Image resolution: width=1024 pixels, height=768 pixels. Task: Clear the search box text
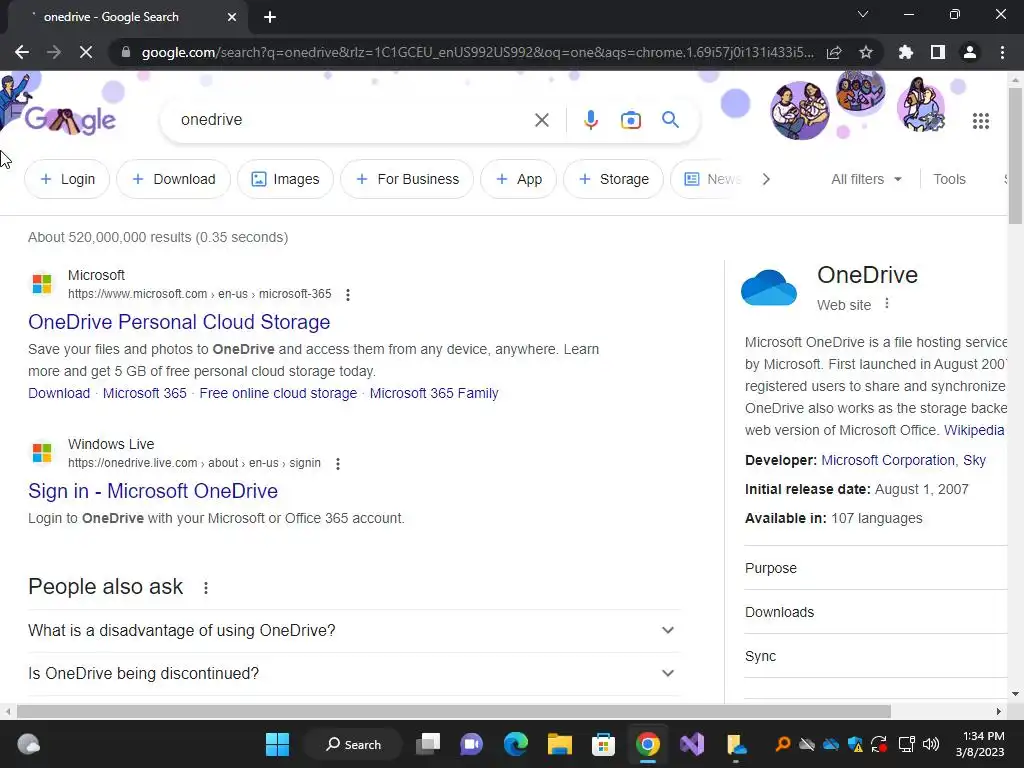[541, 120]
